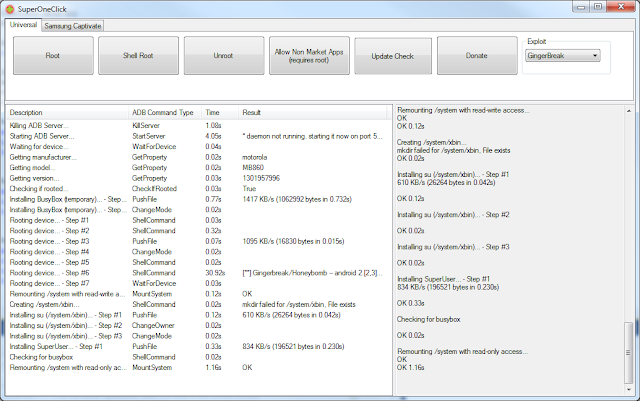Select 'Rooting device... - Step #3' row

click(197, 241)
